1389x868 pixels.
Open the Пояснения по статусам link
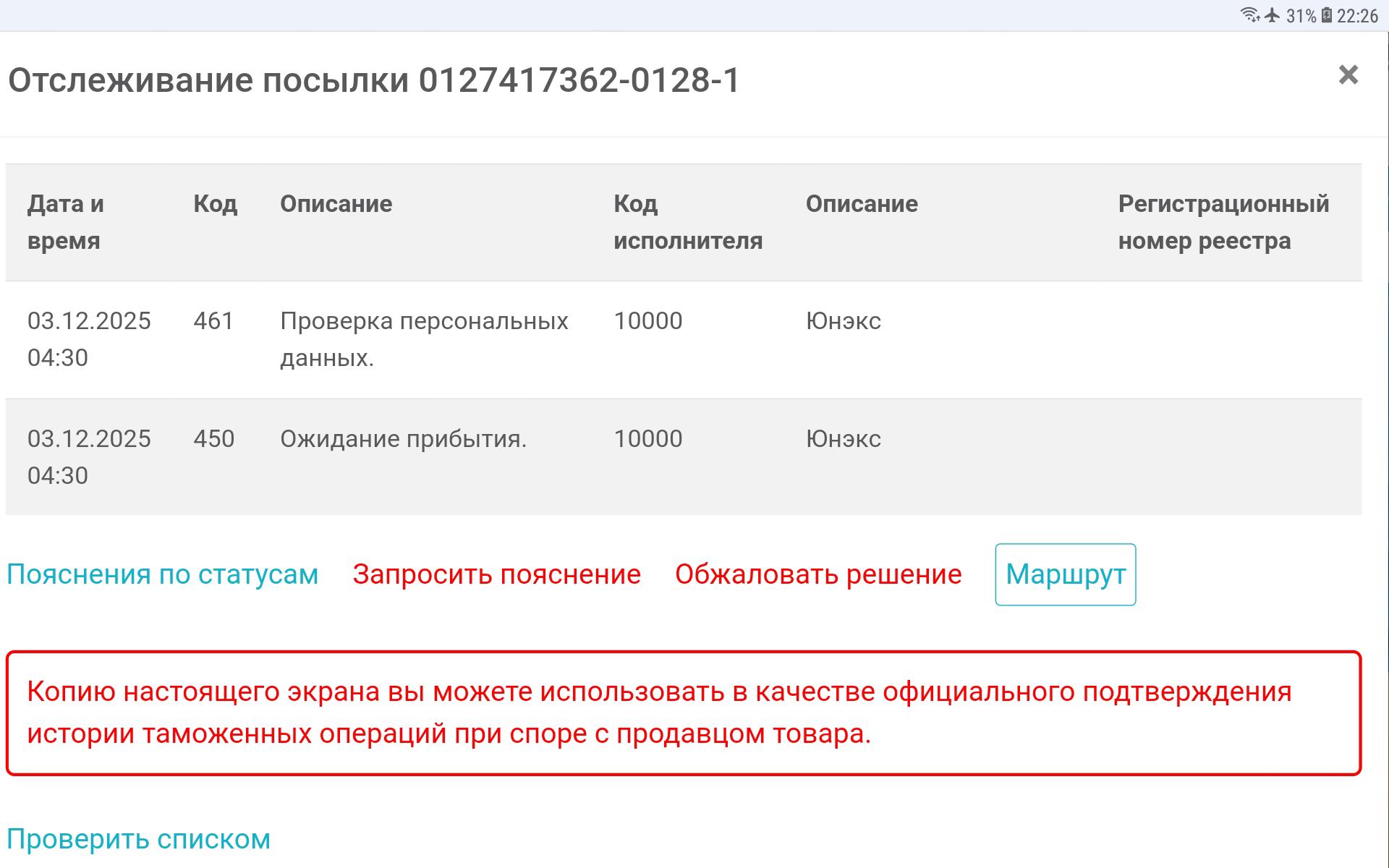tap(162, 574)
